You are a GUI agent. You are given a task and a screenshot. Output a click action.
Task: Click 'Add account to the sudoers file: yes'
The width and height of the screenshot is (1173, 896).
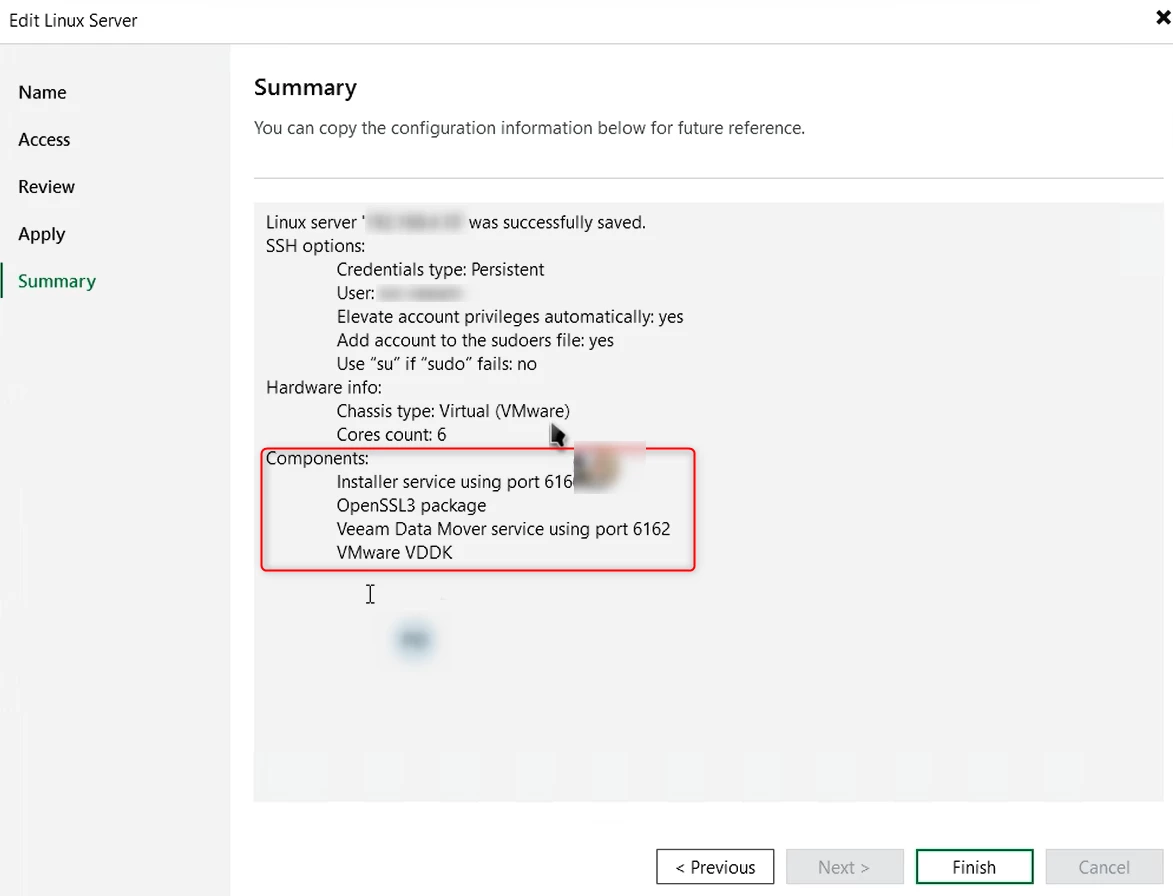475,340
